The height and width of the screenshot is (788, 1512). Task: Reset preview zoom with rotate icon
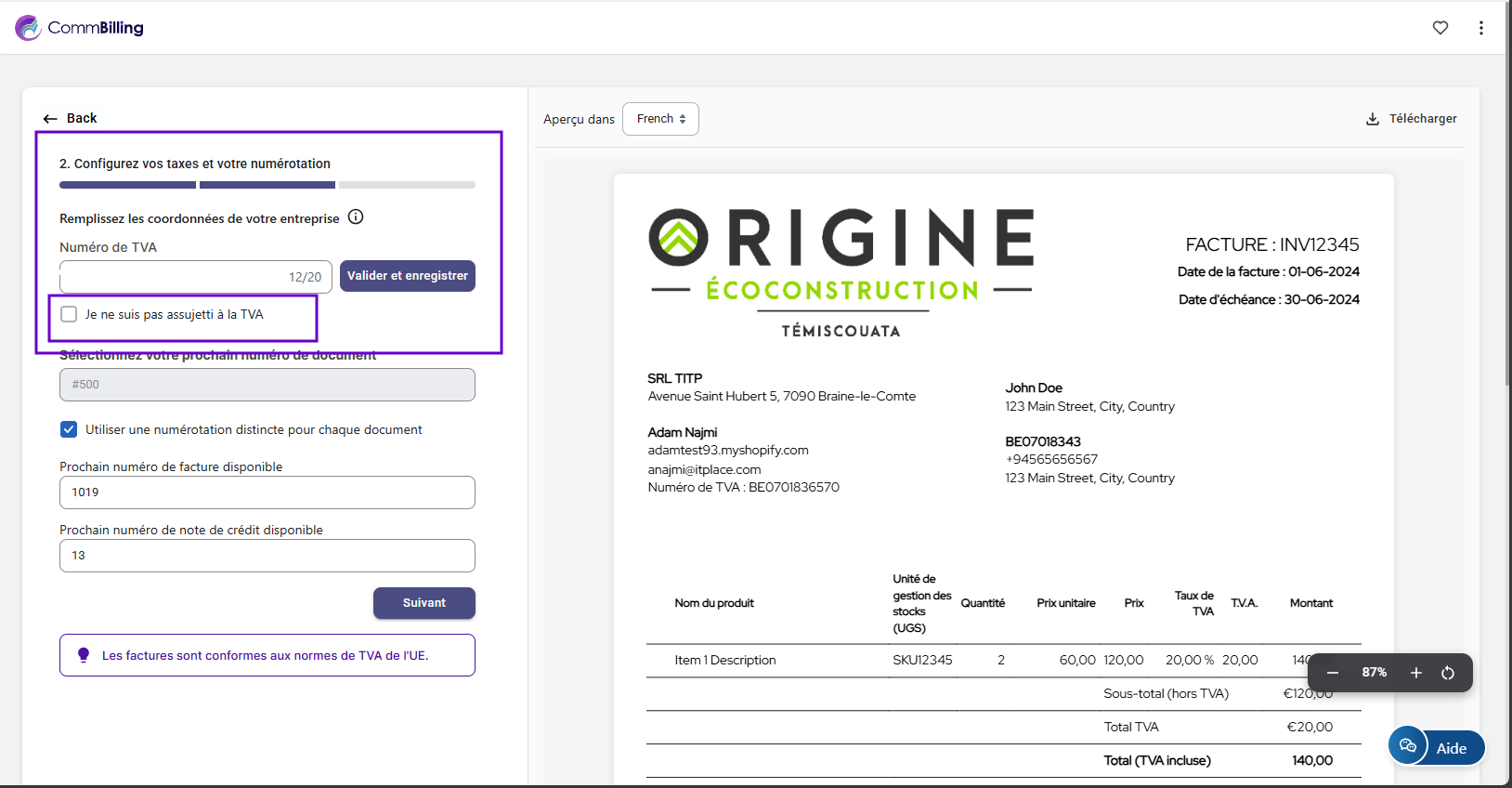(x=1448, y=673)
